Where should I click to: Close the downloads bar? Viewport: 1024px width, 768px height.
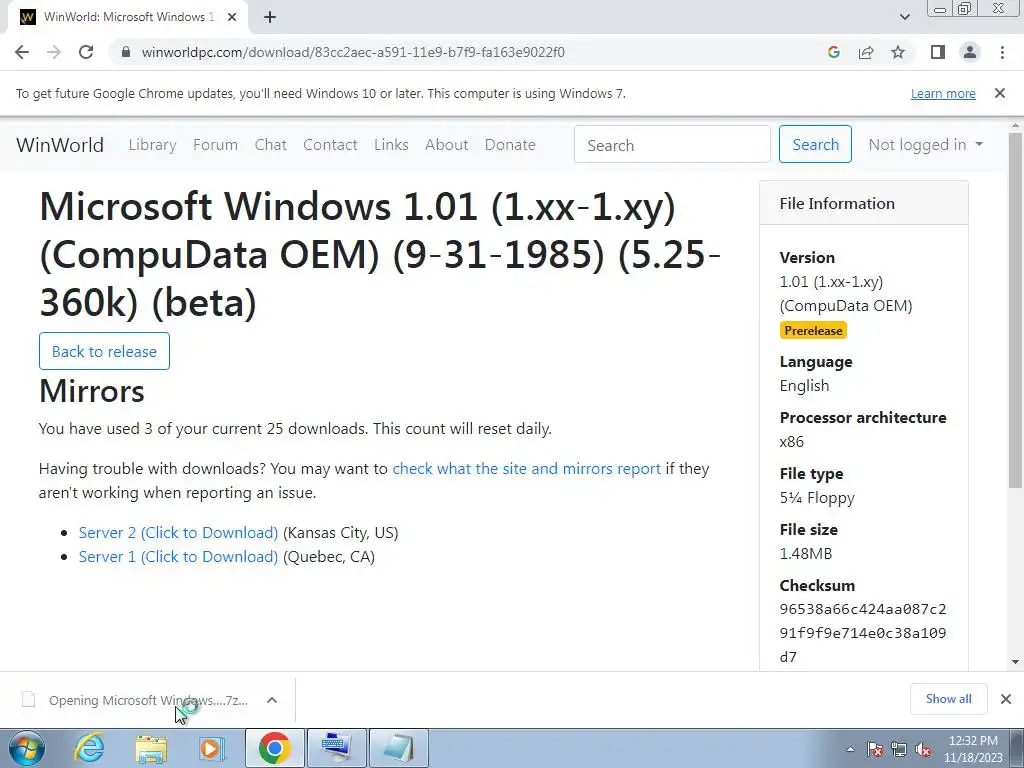(x=1006, y=699)
